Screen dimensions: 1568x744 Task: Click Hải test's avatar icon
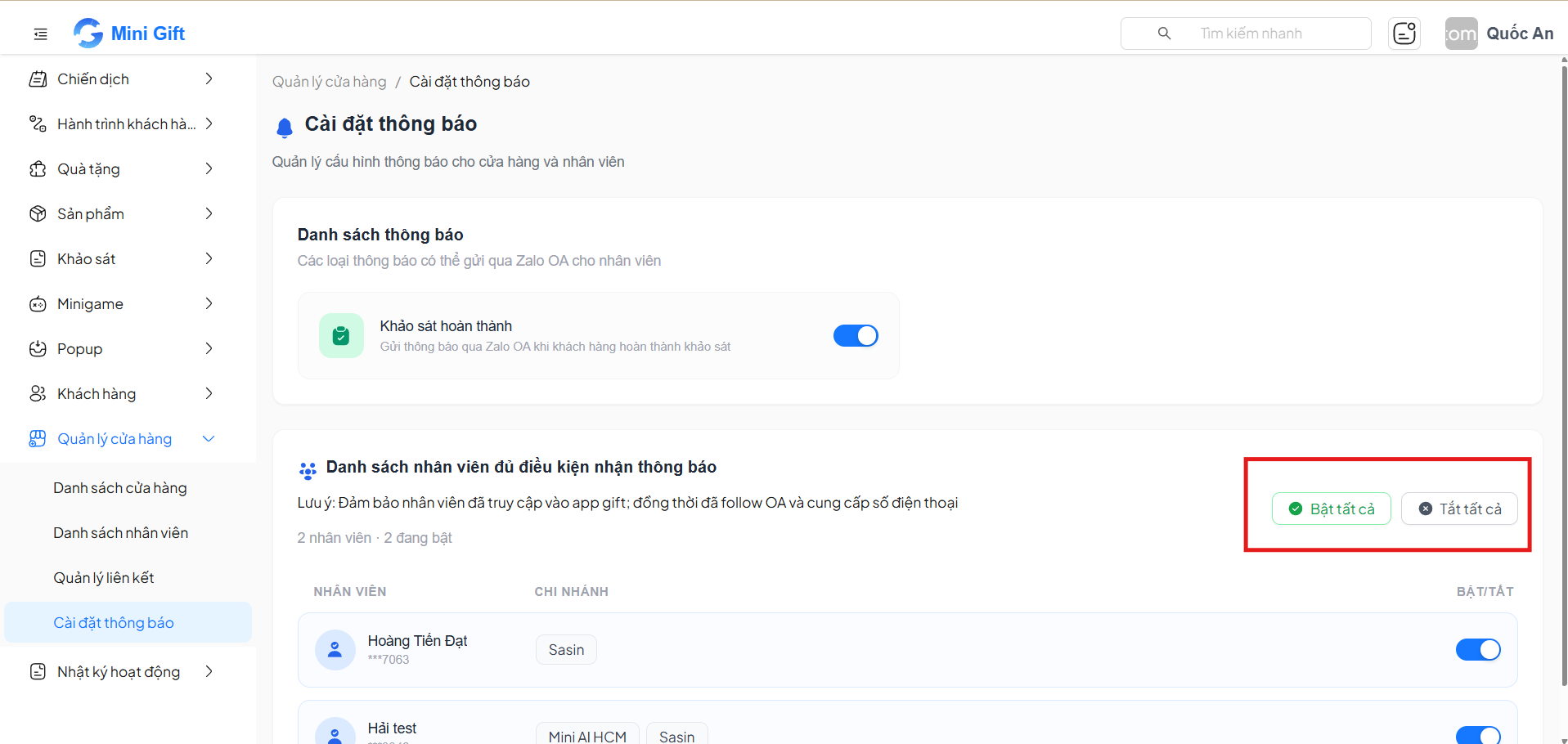point(335,732)
